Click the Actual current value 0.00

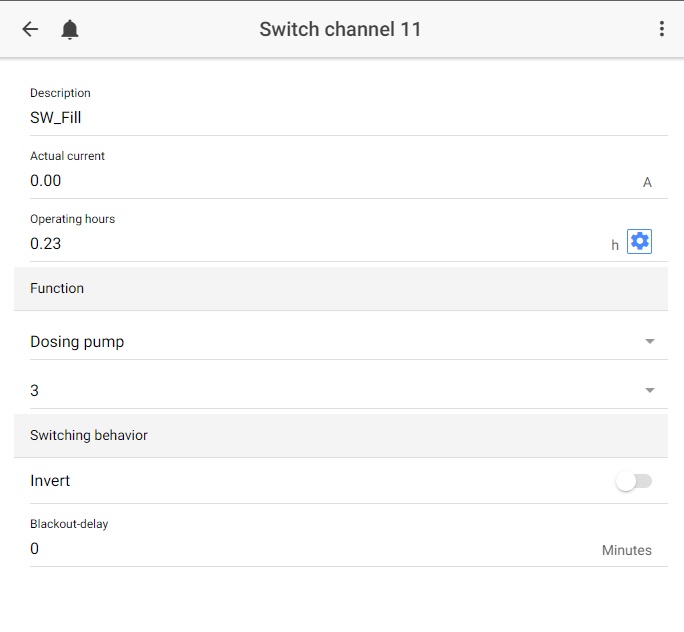tap(45, 181)
